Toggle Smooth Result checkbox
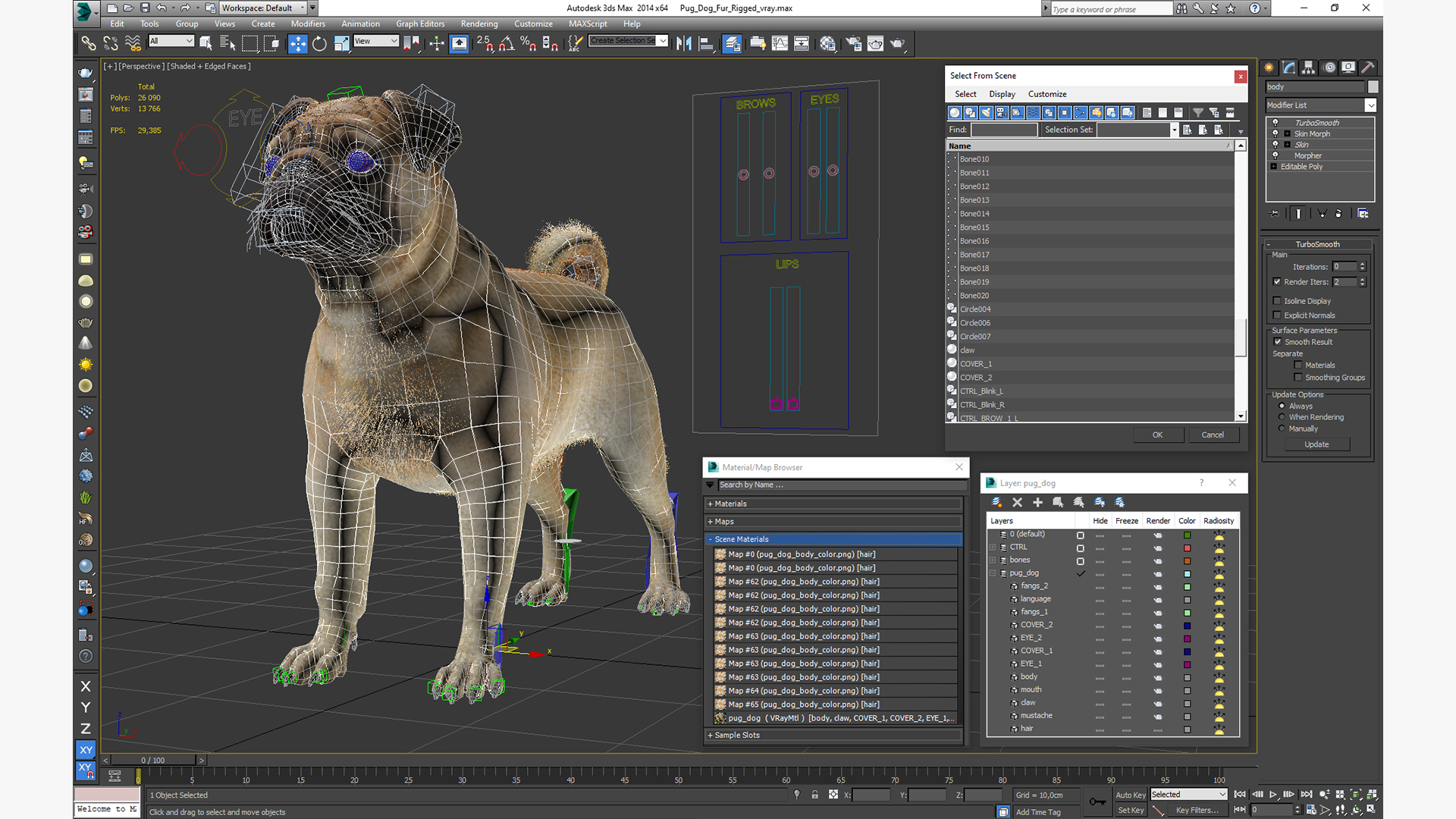1456x819 pixels. tap(1278, 342)
